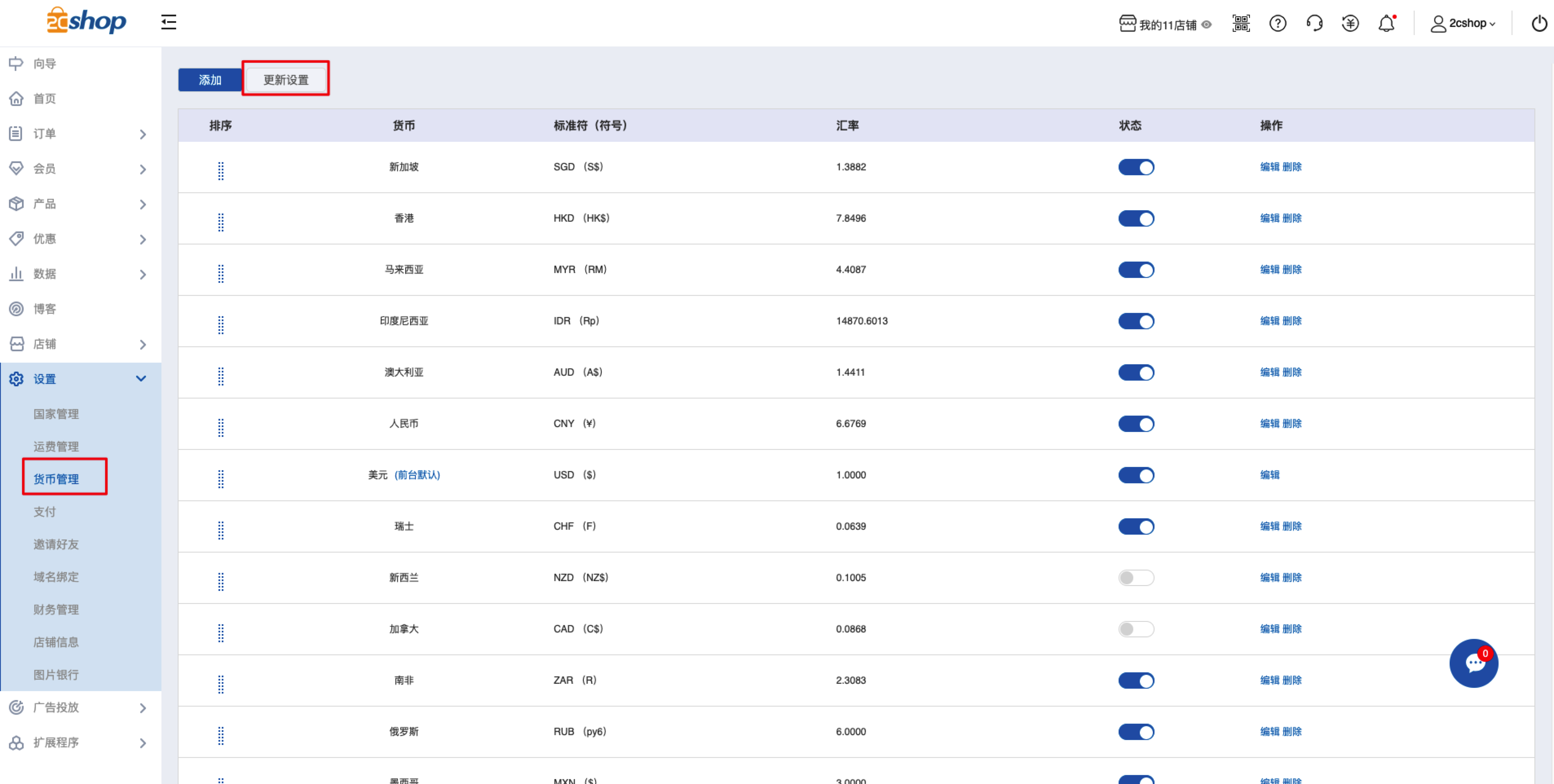
Task: Disable the AUD currency toggle
Action: click(x=1136, y=372)
